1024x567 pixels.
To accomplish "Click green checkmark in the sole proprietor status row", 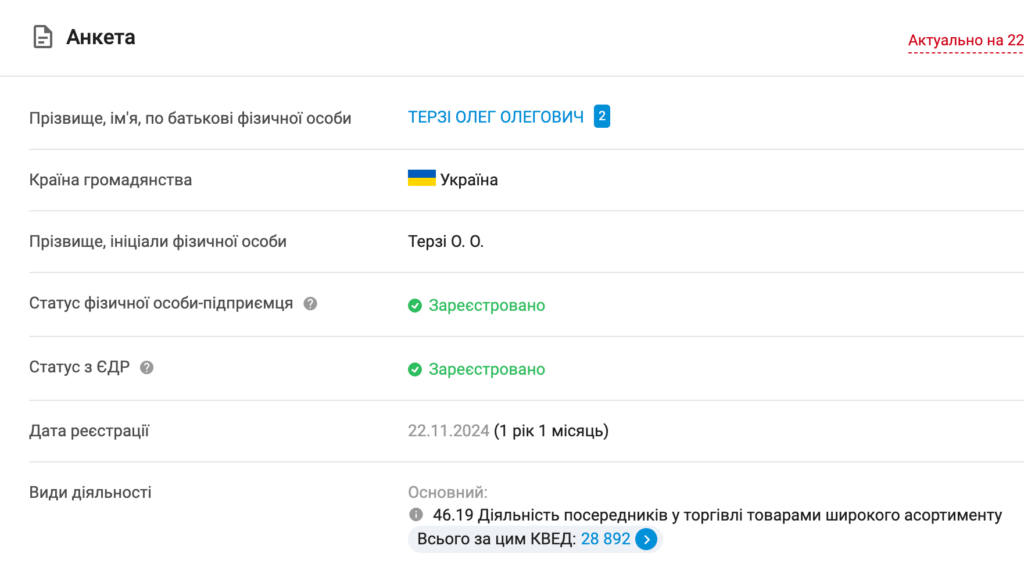I will coord(415,306).
